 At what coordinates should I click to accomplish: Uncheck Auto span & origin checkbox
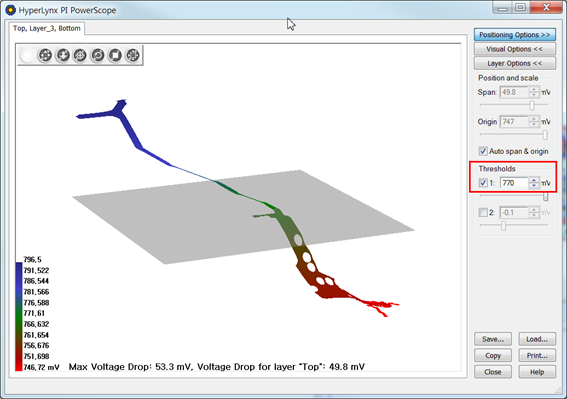(x=483, y=151)
